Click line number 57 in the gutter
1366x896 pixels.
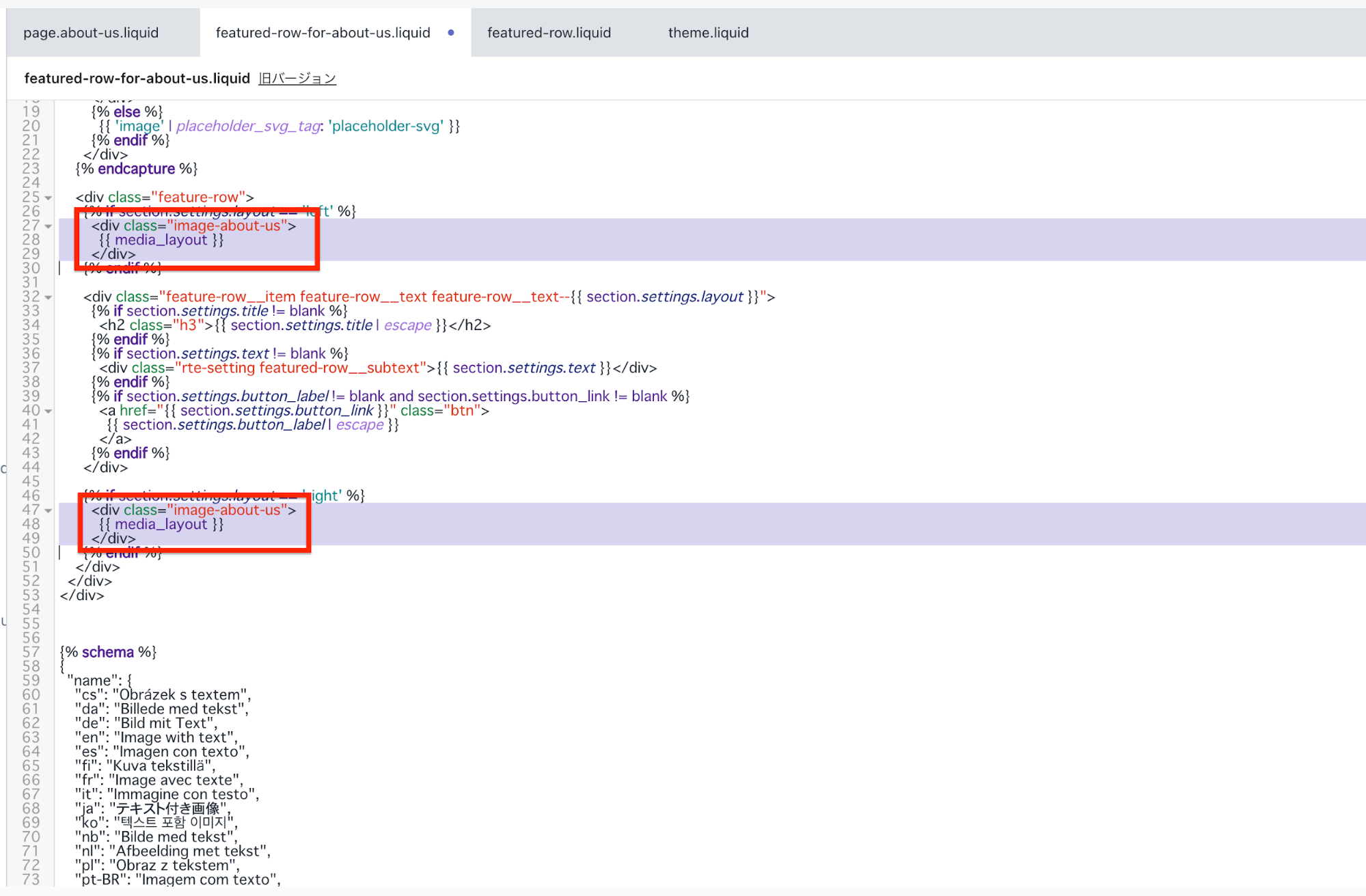pyautogui.click(x=31, y=652)
